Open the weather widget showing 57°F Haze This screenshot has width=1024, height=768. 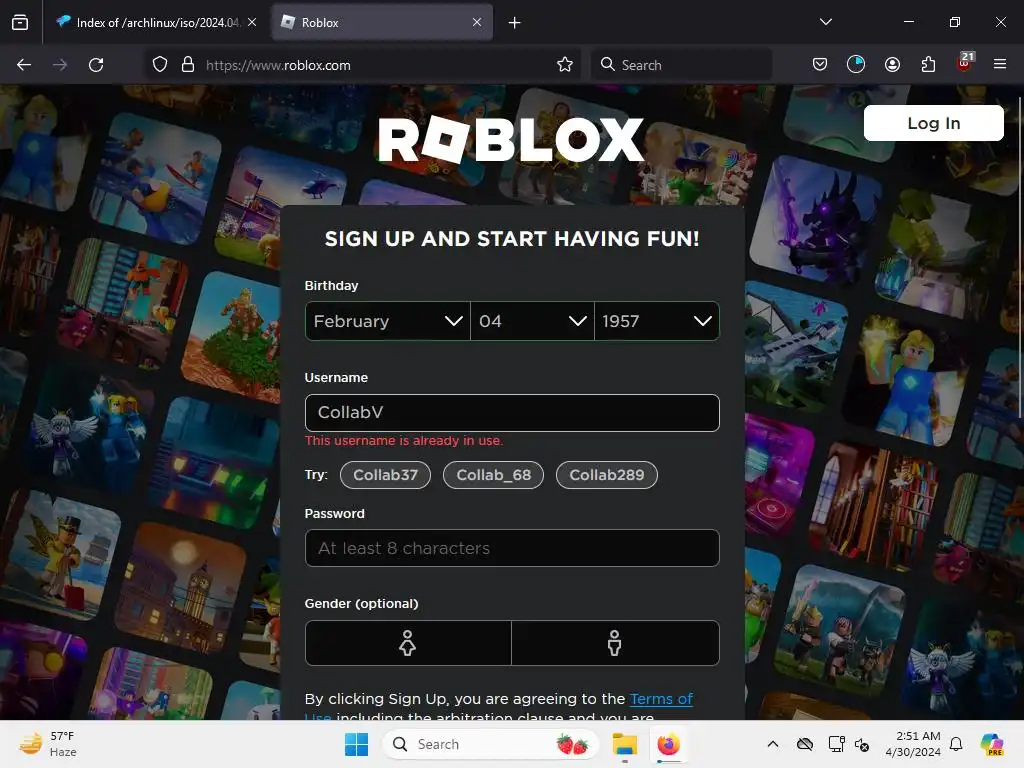[47, 744]
